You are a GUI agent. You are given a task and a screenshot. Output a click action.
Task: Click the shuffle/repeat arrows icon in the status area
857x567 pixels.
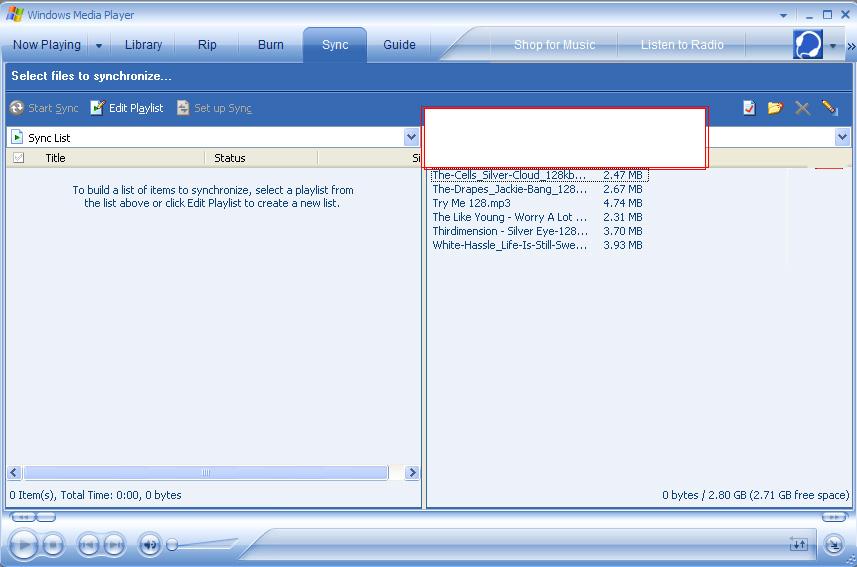(799, 544)
